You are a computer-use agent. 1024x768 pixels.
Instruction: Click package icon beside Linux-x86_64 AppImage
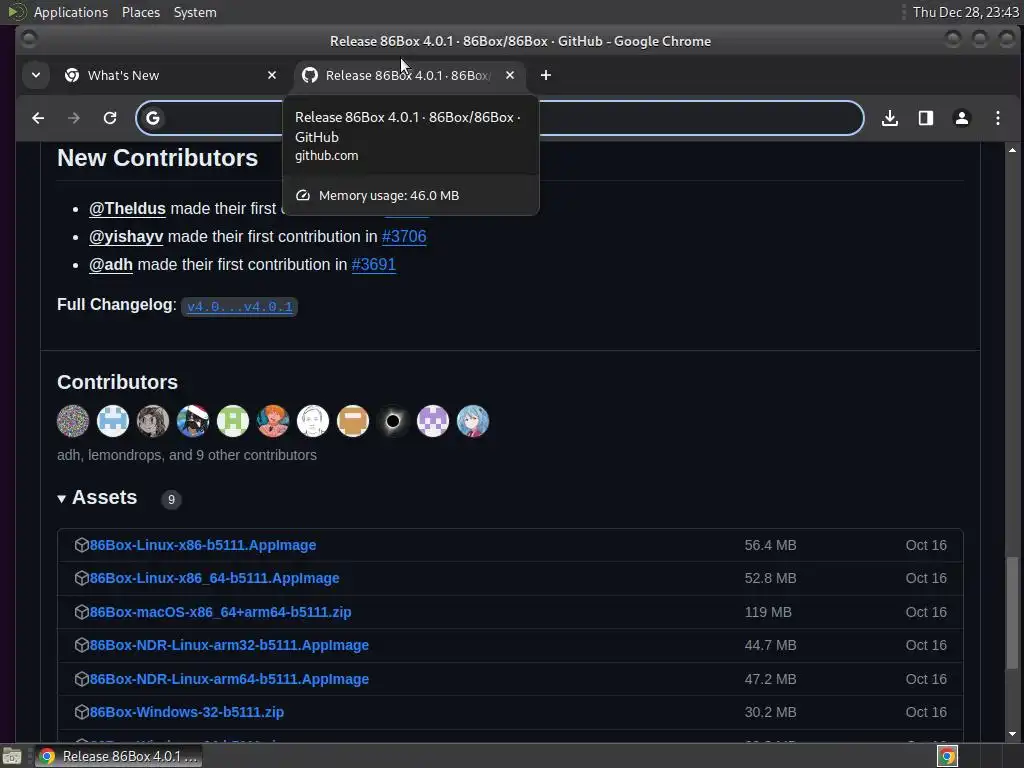(x=82, y=579)
